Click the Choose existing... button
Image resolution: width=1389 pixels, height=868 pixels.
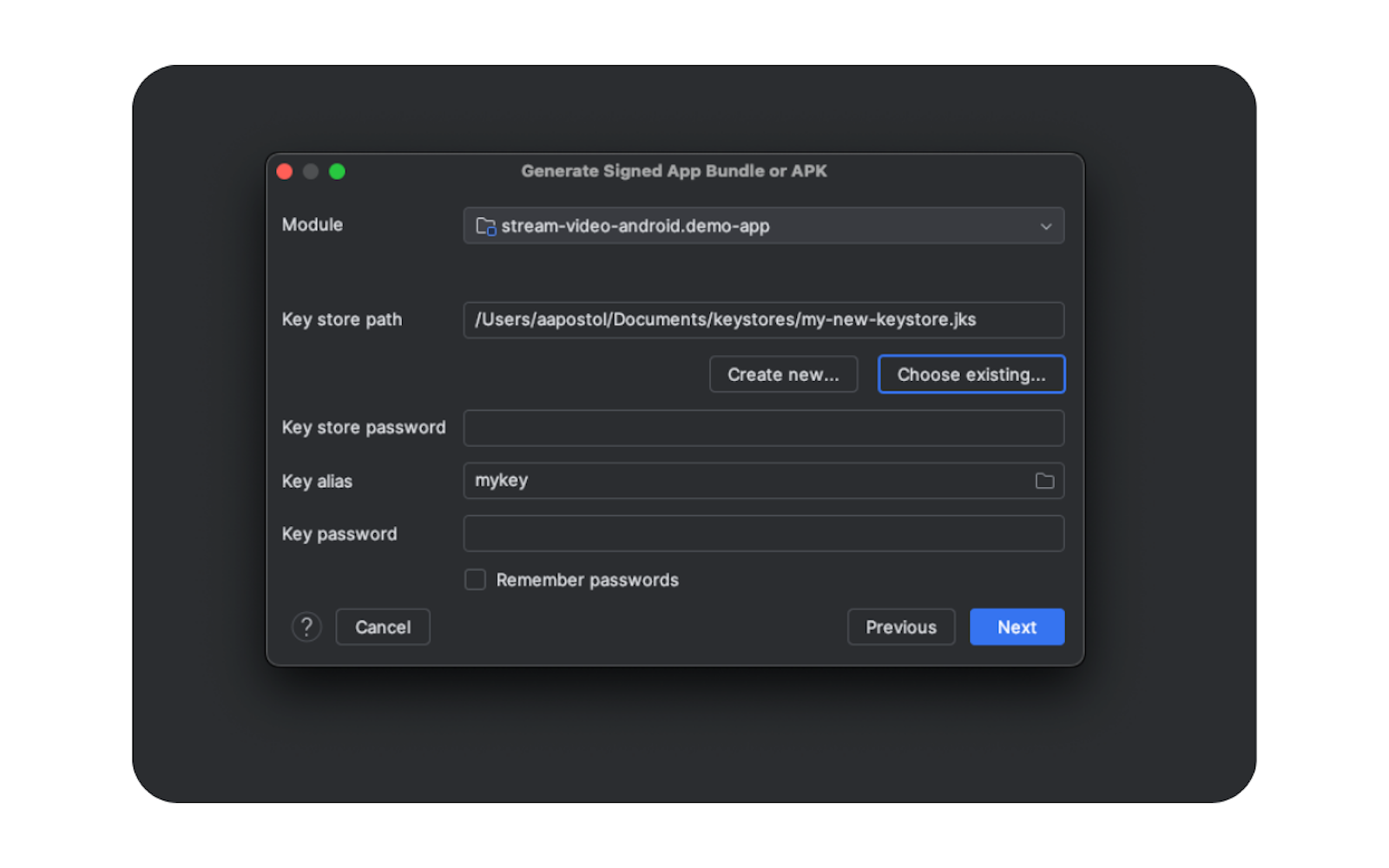coord(971,374)
